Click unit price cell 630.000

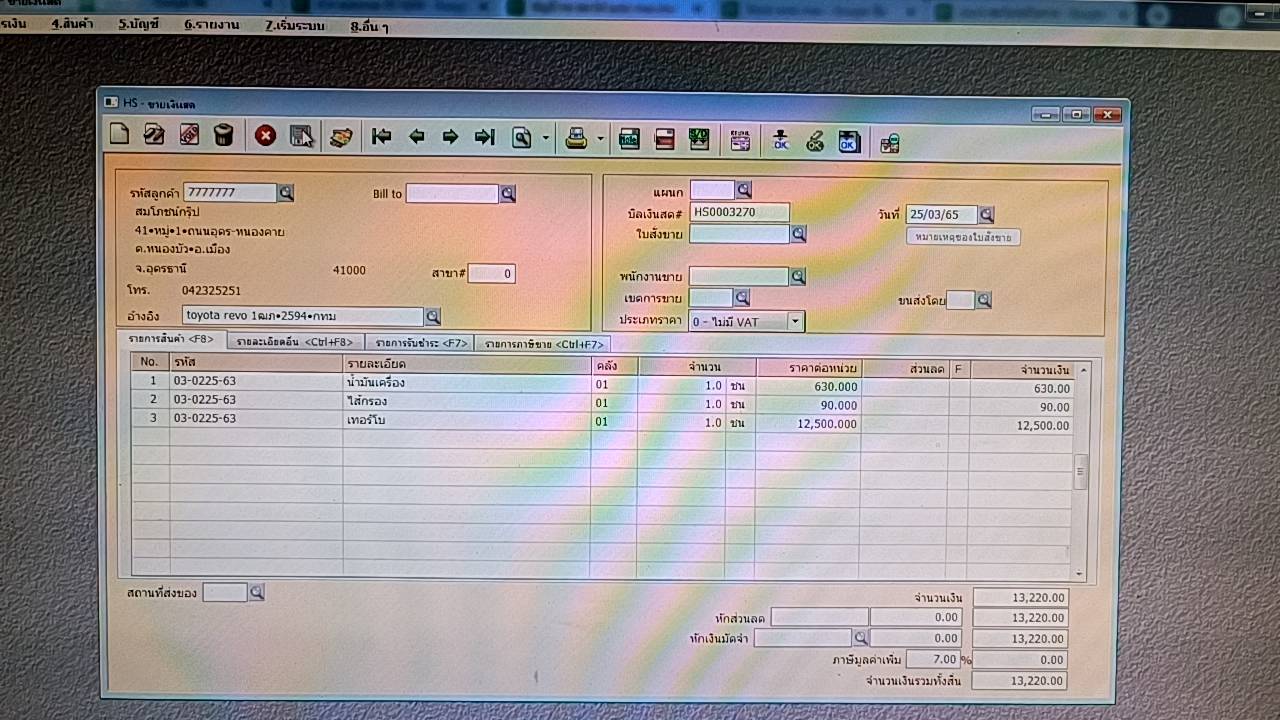808,386
